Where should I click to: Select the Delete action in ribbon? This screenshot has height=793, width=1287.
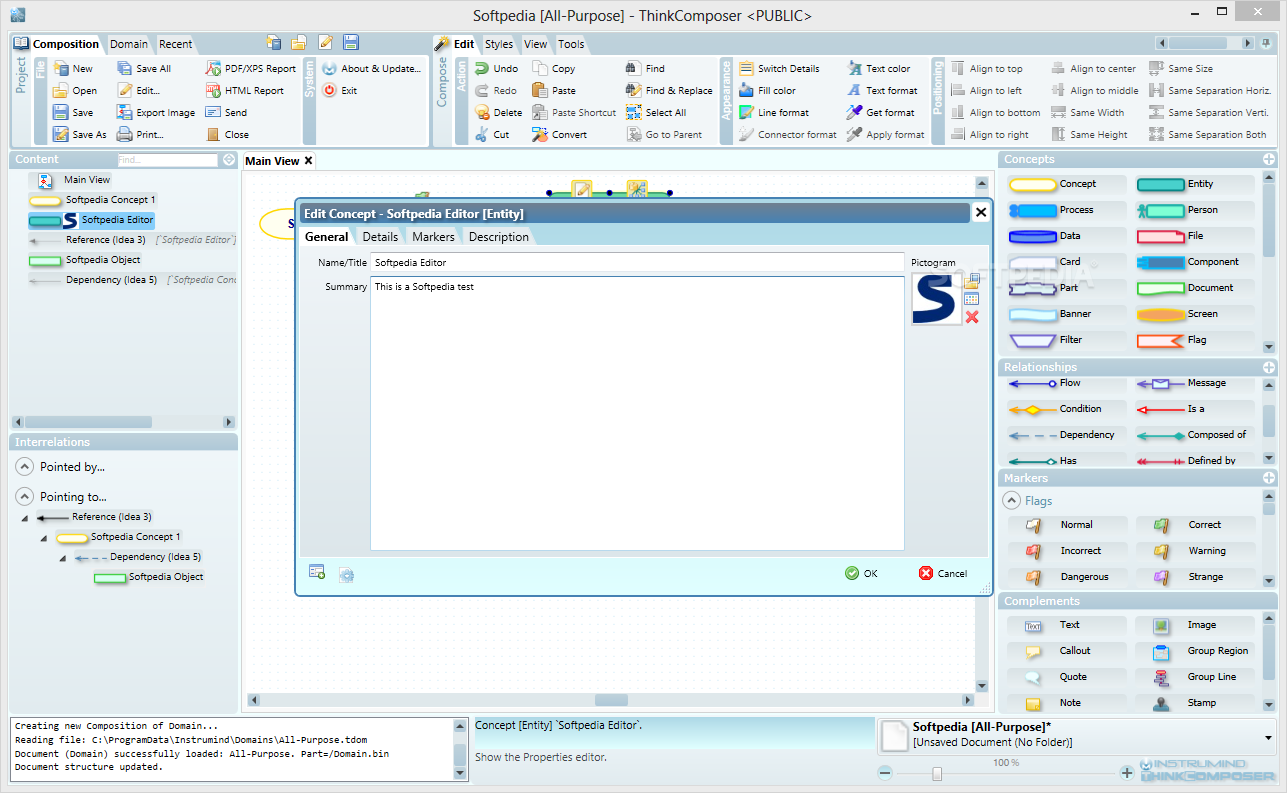(498, 113)
